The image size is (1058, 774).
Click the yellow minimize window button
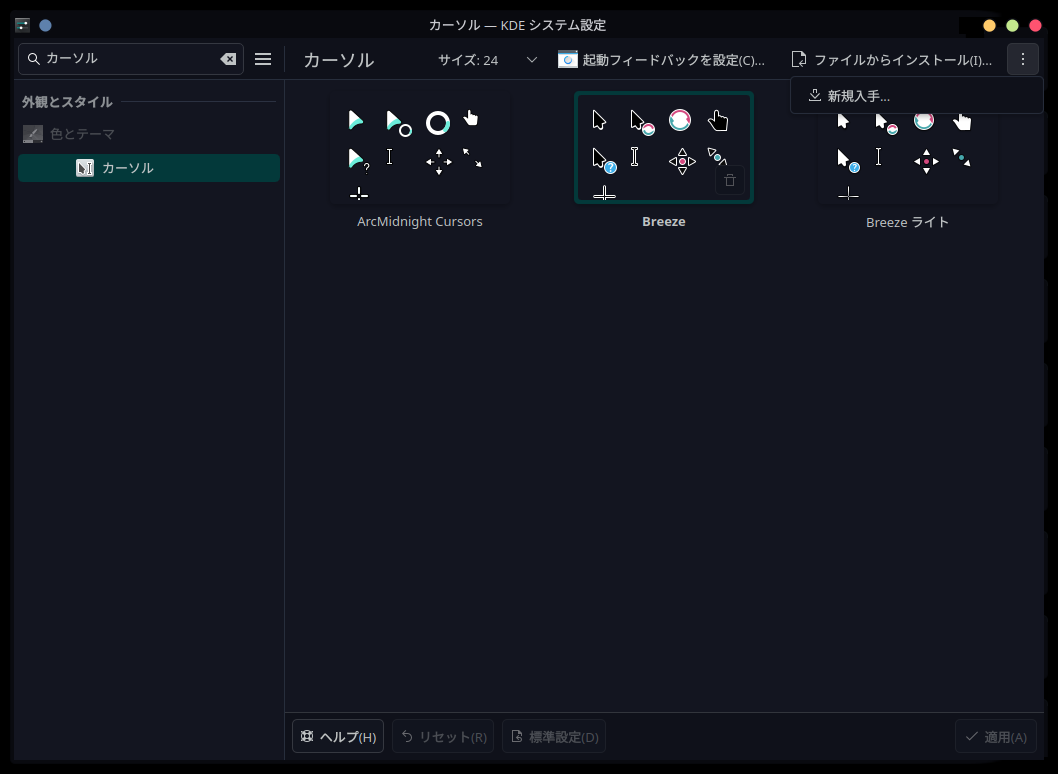(x=989, y=26)
